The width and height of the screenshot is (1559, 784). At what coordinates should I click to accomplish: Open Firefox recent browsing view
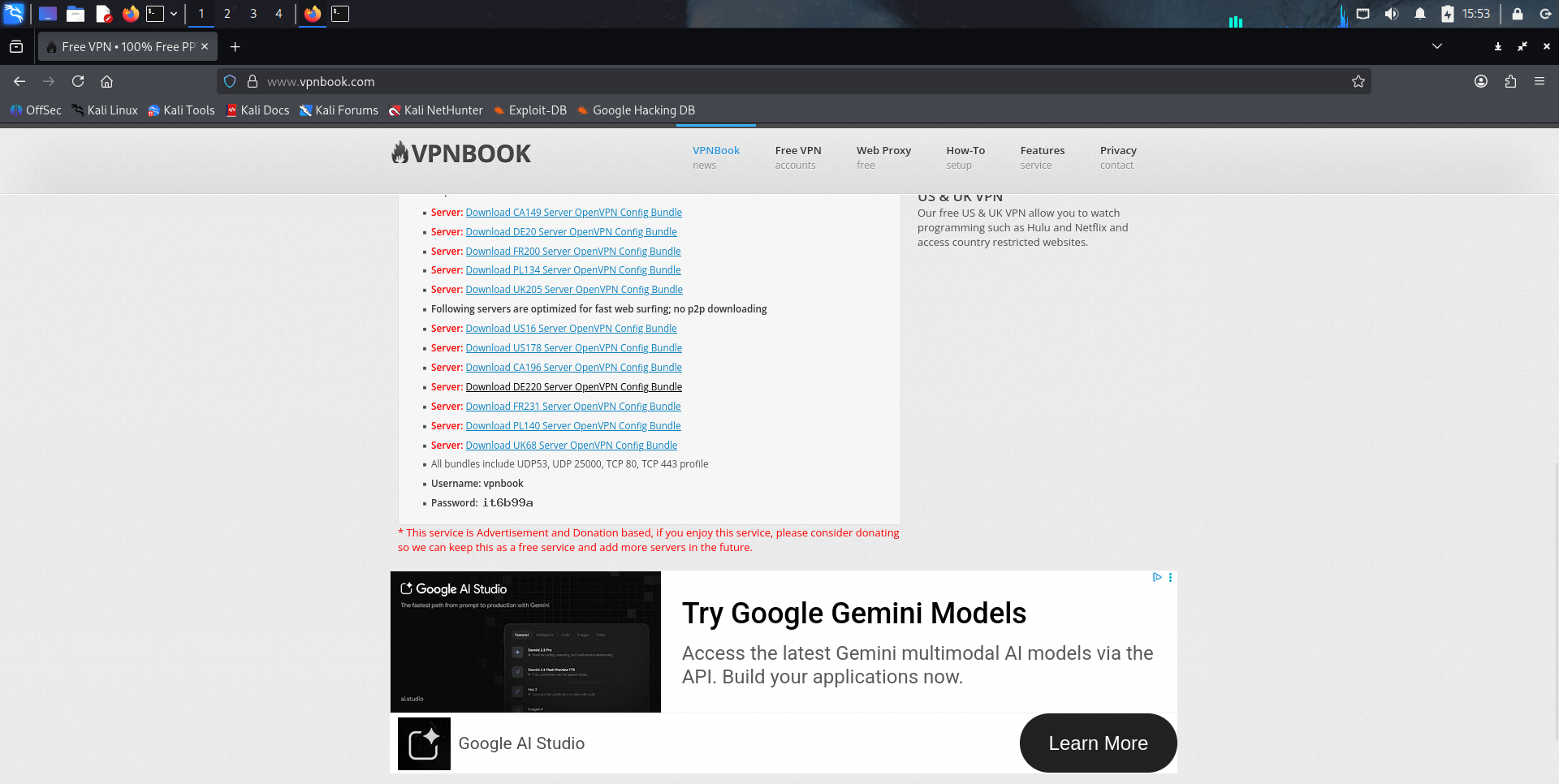[16, 47]
